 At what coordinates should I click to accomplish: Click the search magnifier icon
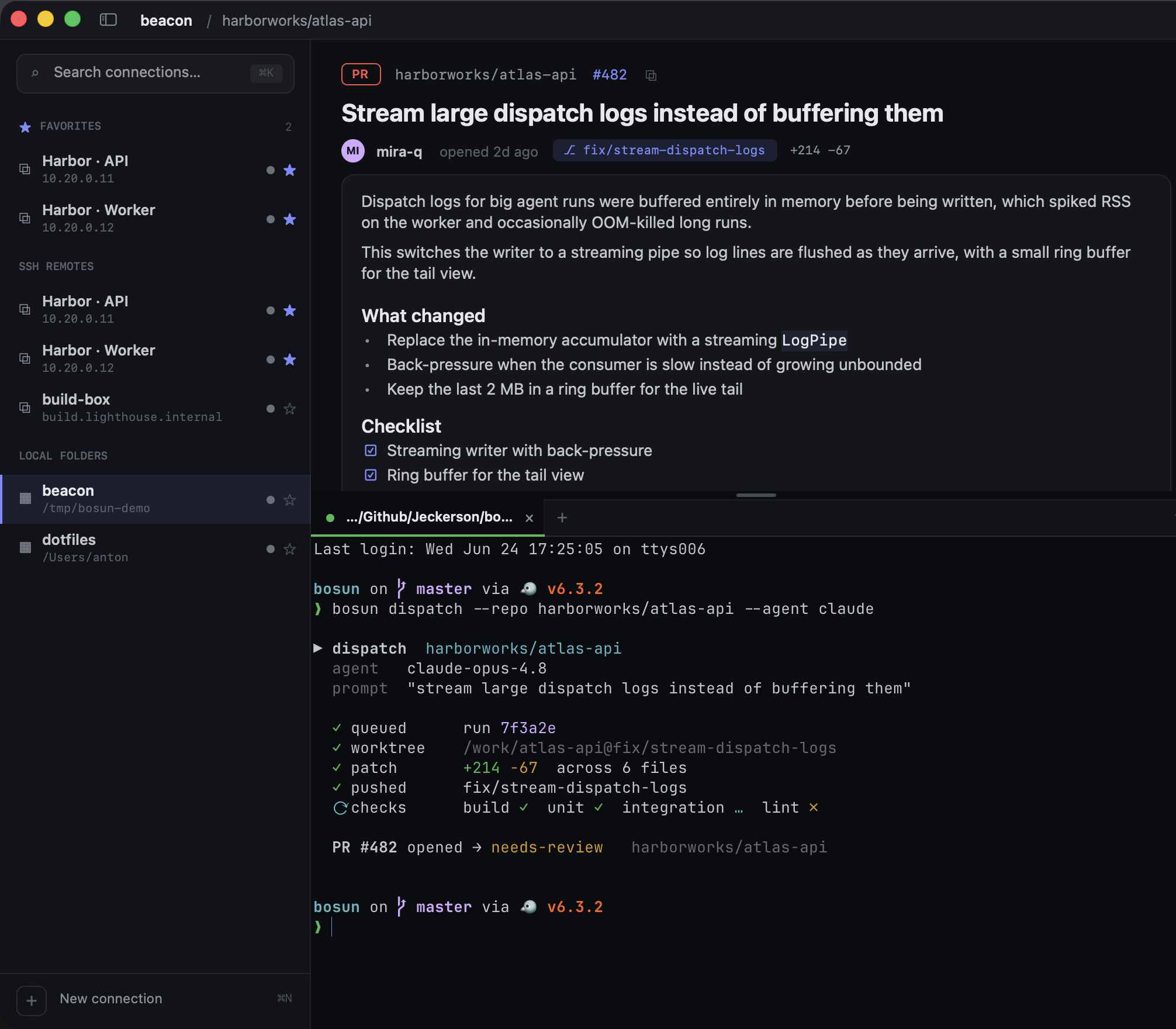[x=35, y=73]
